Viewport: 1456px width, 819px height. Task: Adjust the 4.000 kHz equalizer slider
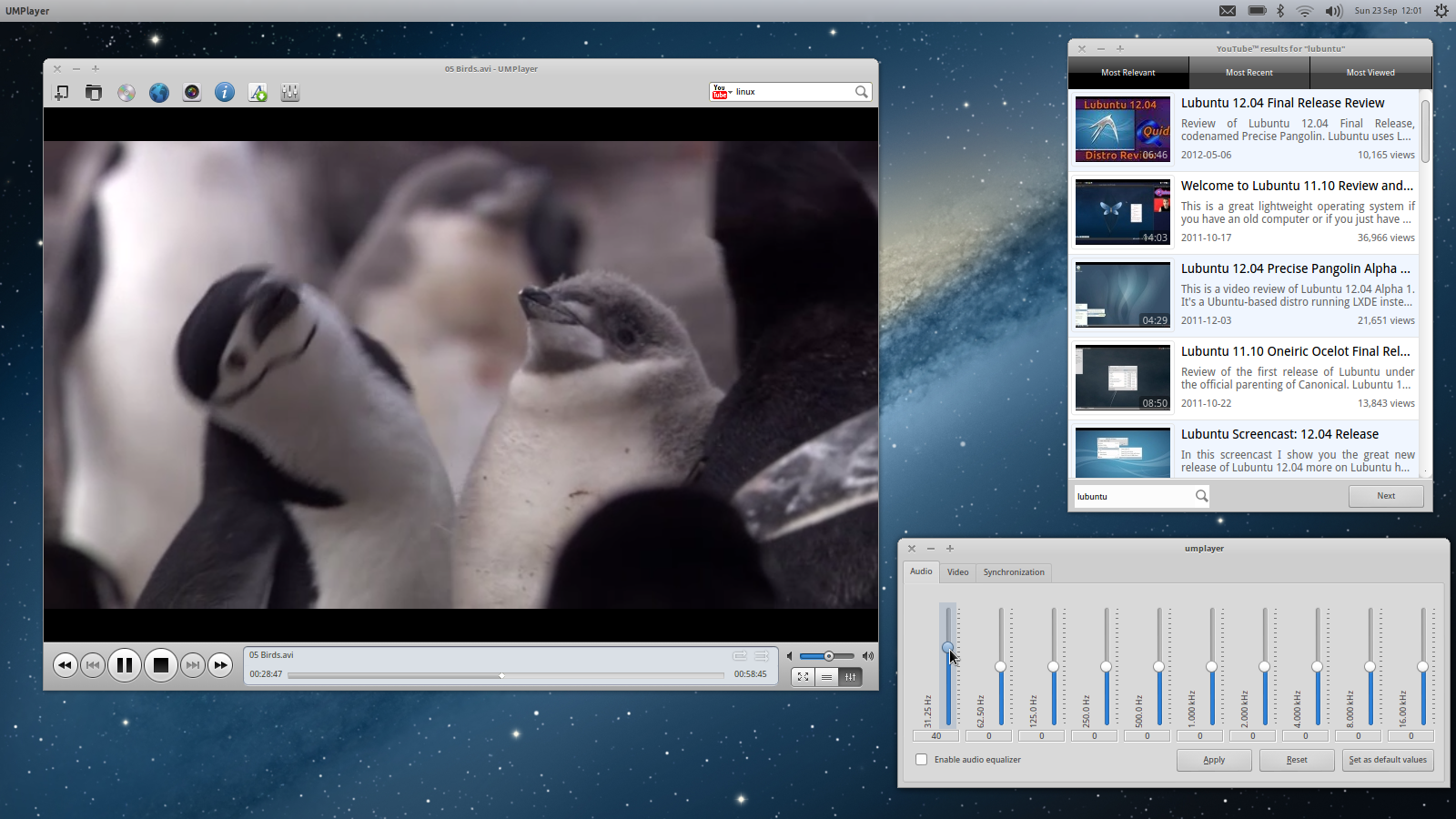pos(1318,667)
